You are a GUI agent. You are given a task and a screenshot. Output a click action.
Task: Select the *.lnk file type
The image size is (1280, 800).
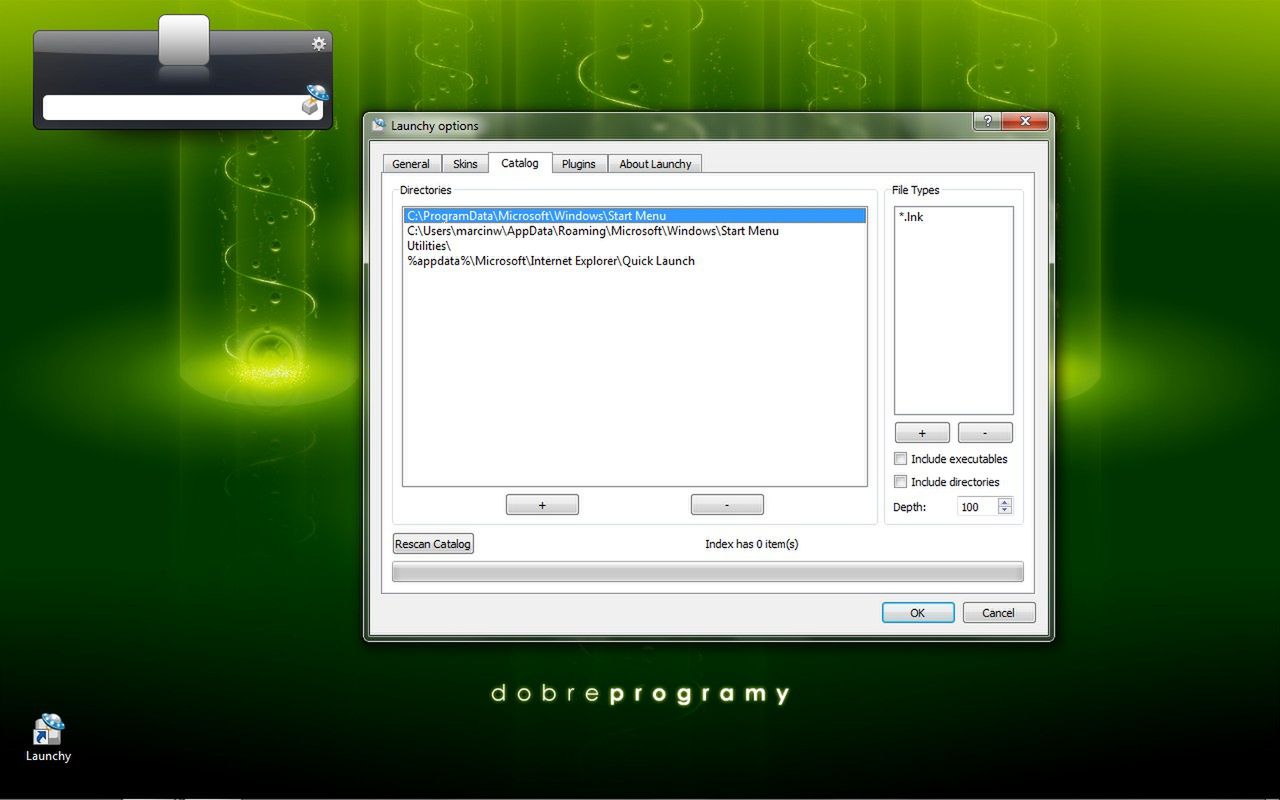point(953,217)
